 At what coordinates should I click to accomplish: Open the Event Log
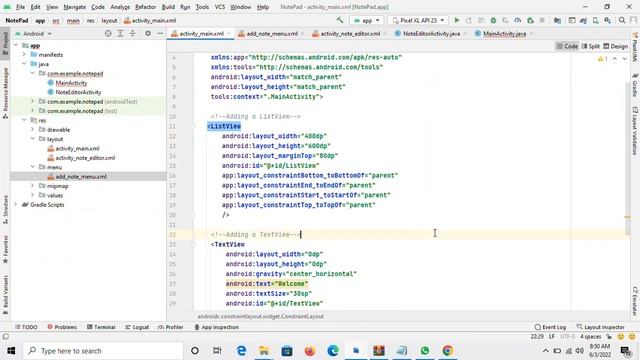[x=550, y=327]
